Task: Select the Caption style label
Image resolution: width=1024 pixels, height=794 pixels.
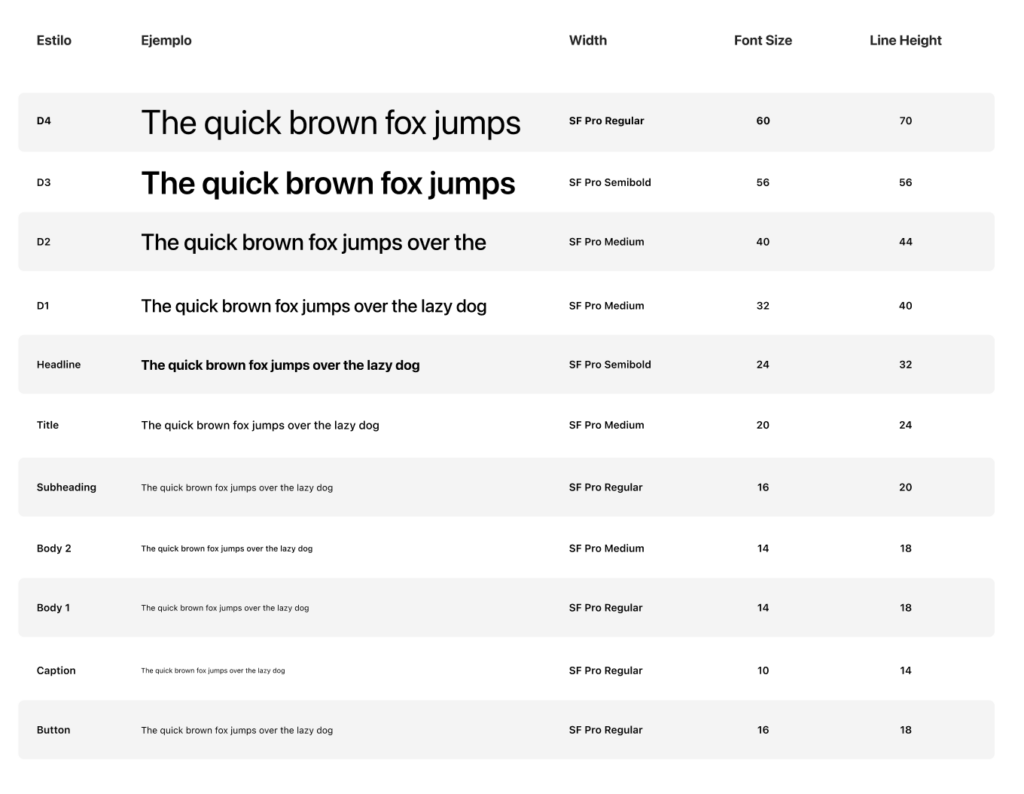Action: pos(56,671)
